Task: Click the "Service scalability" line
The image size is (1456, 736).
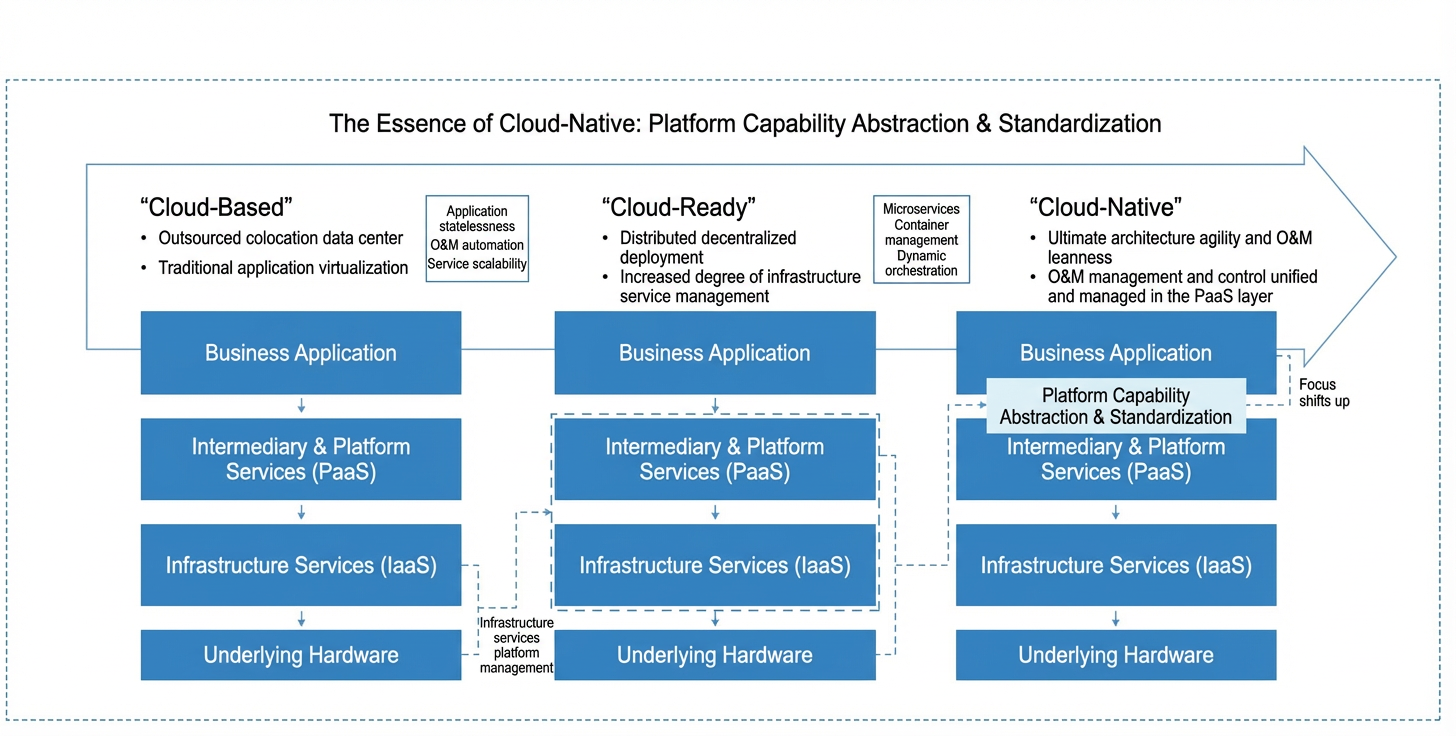Action: (477, 264)
